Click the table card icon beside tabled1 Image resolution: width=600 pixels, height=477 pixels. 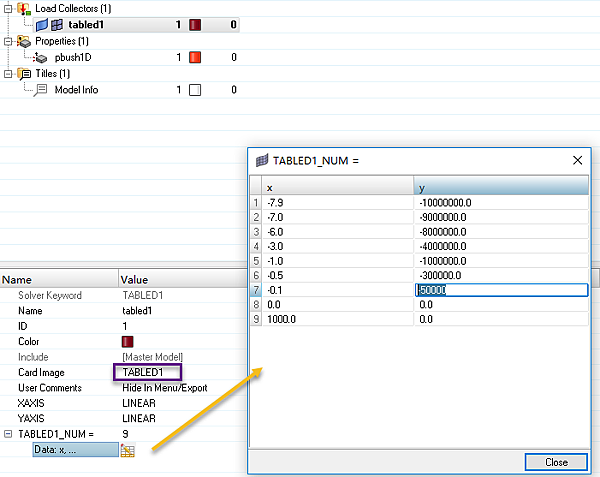57,25
